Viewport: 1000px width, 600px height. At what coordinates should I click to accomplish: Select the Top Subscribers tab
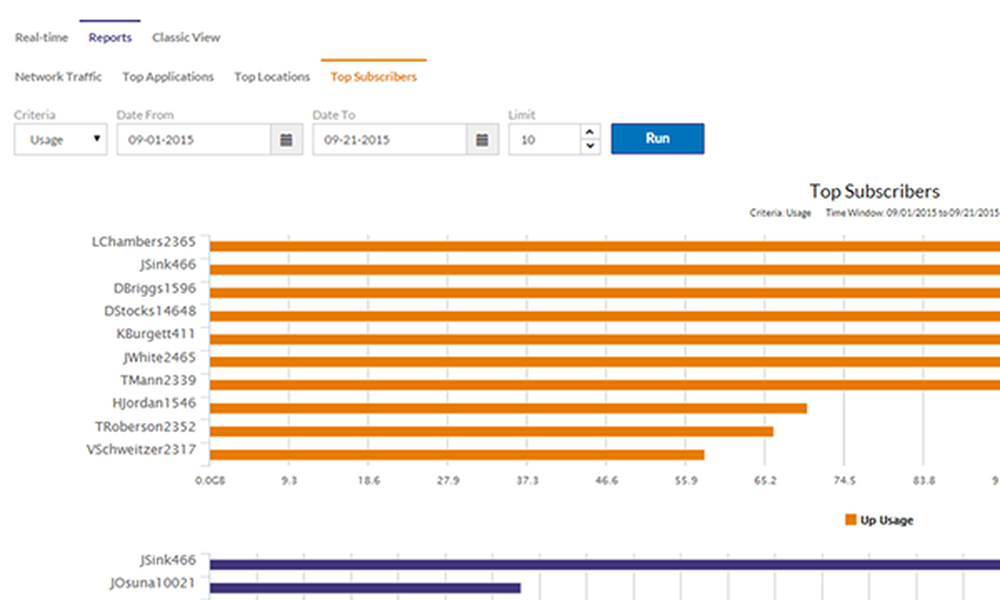point(374,76)
